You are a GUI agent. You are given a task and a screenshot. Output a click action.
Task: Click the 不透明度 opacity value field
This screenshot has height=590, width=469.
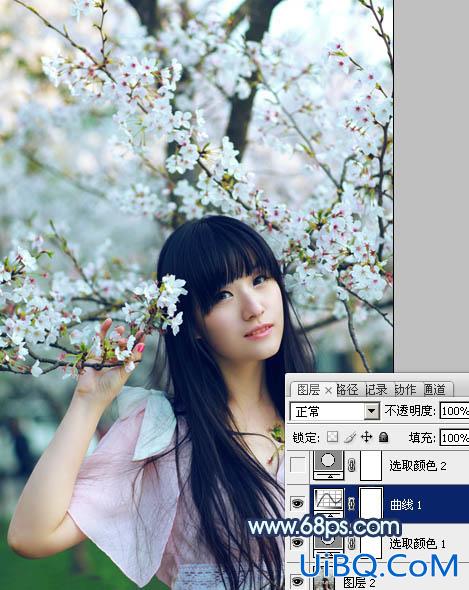pos(454,411)
